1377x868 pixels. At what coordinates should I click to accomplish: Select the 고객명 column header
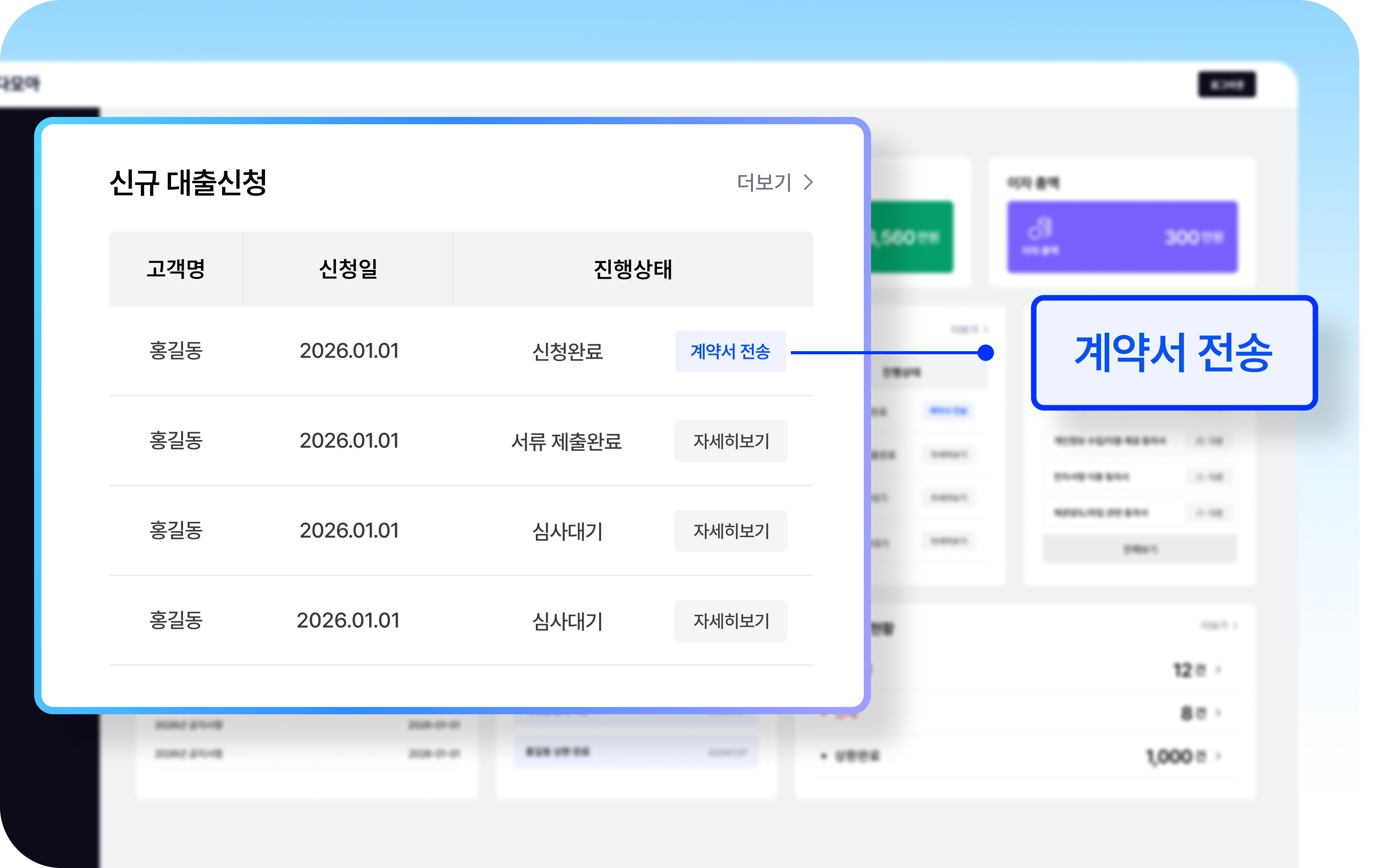click(x=176, y=269)
